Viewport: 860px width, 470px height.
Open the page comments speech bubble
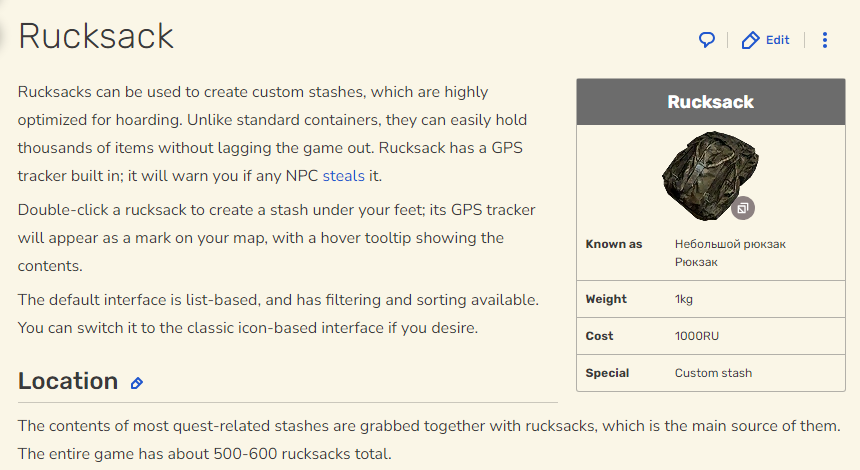click(707, 40)
